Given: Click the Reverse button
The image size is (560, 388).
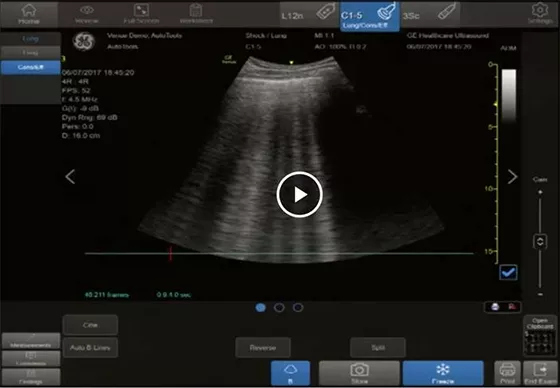Looking at the screenshot, I should click(x=263, y=347).
